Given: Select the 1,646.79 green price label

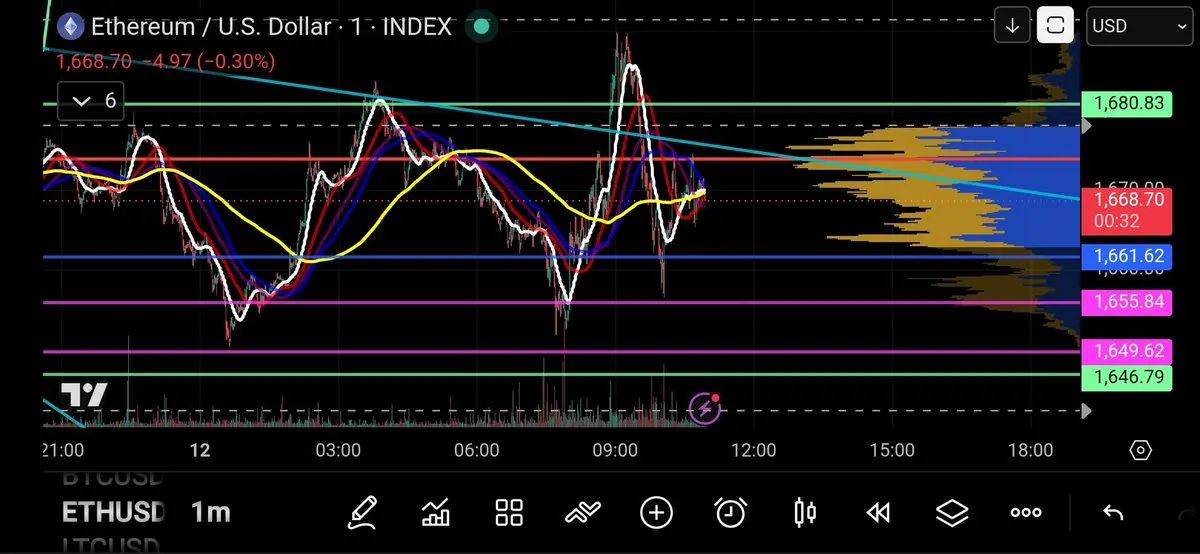Looking at the screenshot, I should (x=1129, y=377).
